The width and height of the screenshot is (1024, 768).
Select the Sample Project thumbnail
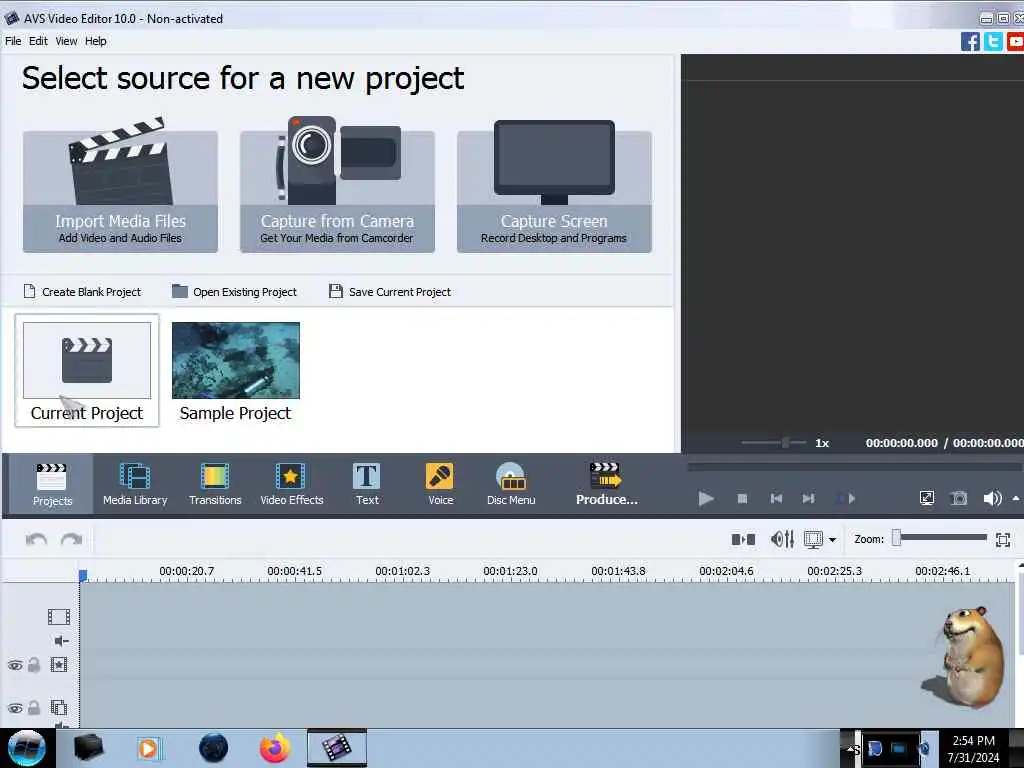point(236,370)
